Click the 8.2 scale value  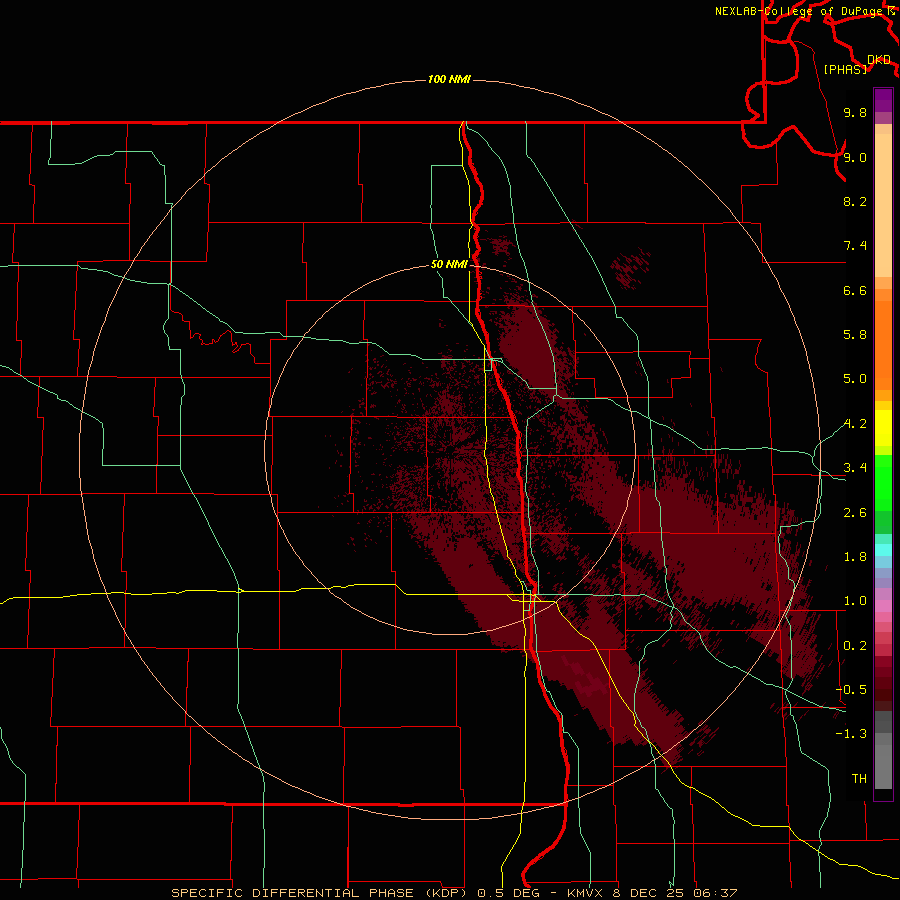pos(855,201)
